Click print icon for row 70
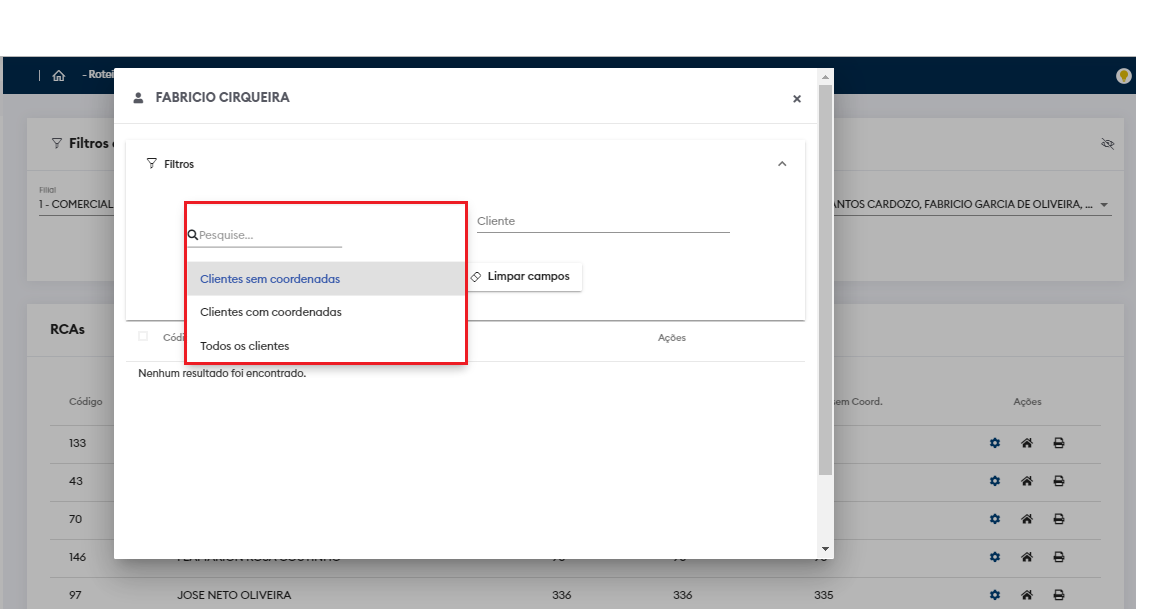1152x609 pixels. [1059, 519]
